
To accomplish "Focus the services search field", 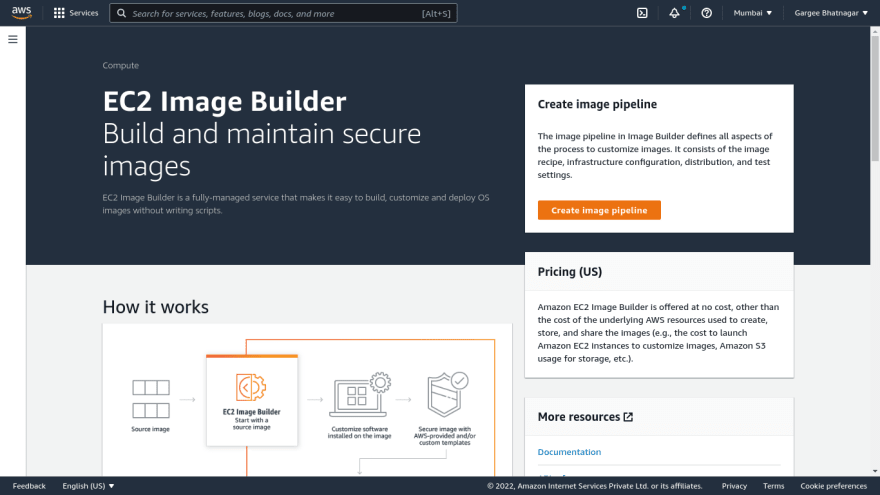I will point(283,13).
